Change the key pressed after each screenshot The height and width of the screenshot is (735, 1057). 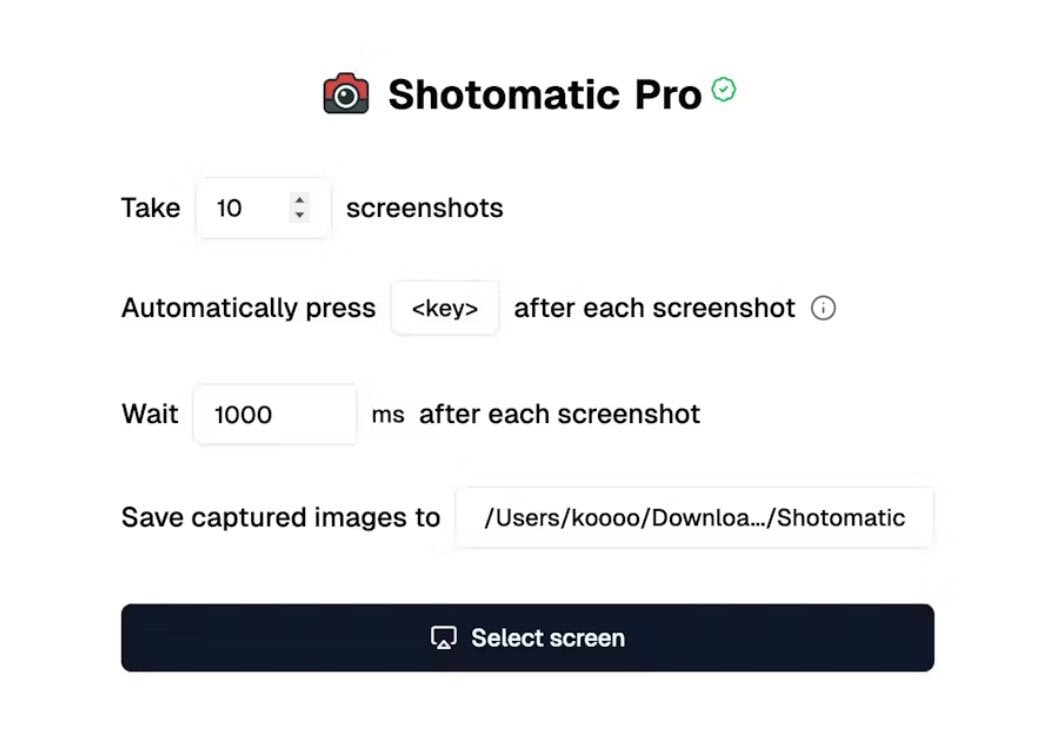coord(445,308)
